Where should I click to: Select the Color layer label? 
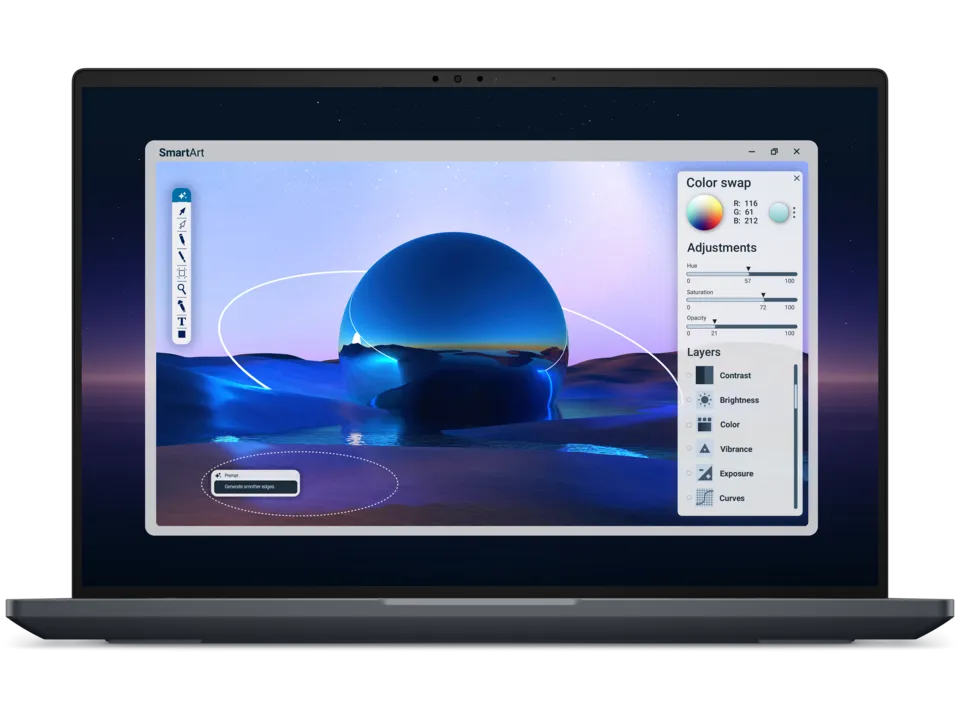tap(729, 424)
